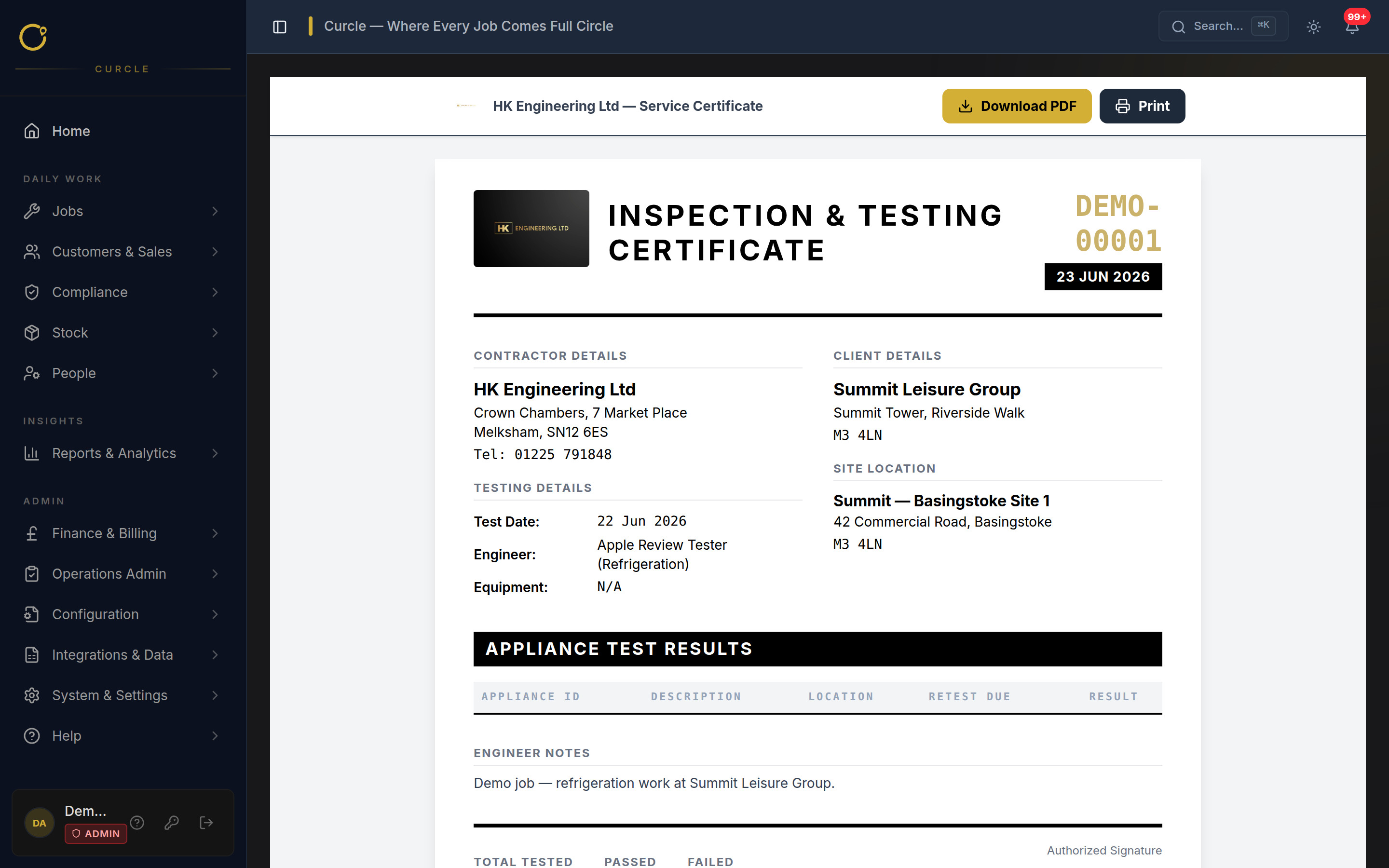The width and height of the screenshot is (1389, 868).
Task: Toggle light/dark theme sun icon
Action: pos(1313,27)
